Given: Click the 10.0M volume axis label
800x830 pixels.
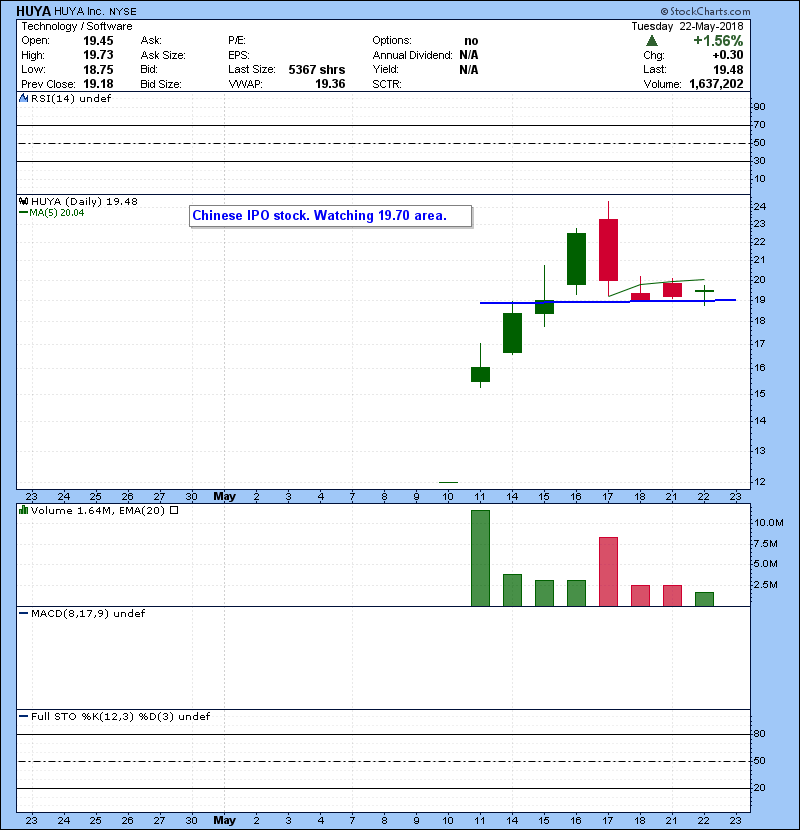Looking at the screenshot, I should pos(768,523).
